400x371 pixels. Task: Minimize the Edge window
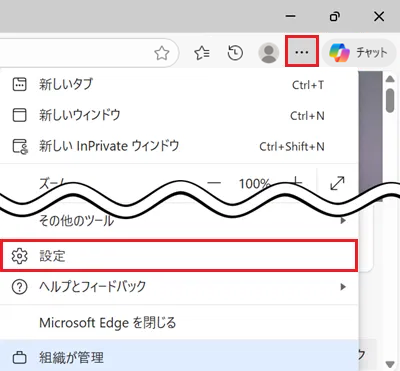tap(291, 16)
